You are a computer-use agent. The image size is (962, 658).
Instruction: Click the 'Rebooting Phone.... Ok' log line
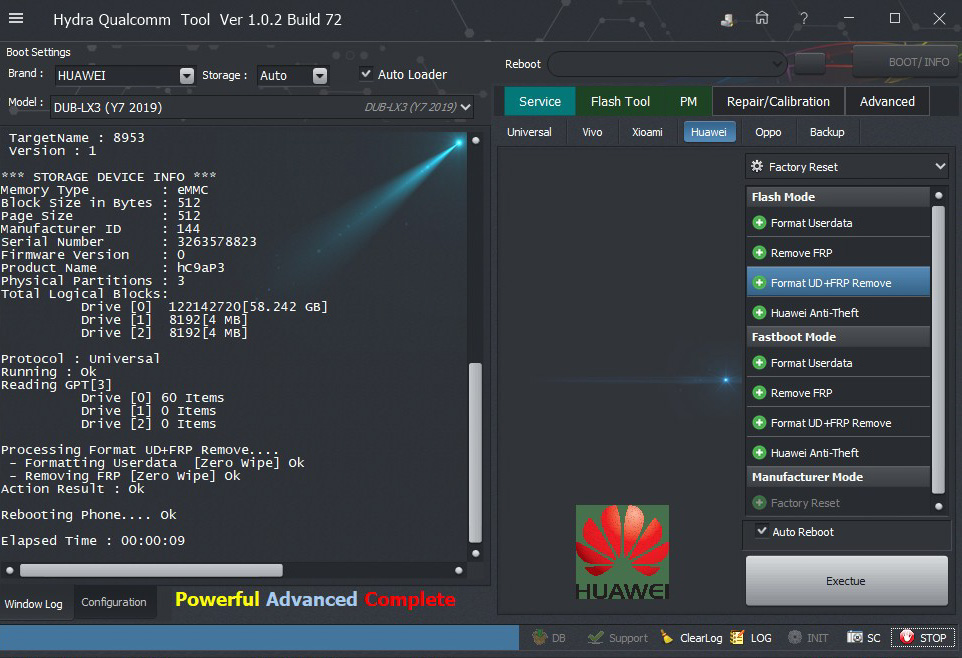[88, 514]
